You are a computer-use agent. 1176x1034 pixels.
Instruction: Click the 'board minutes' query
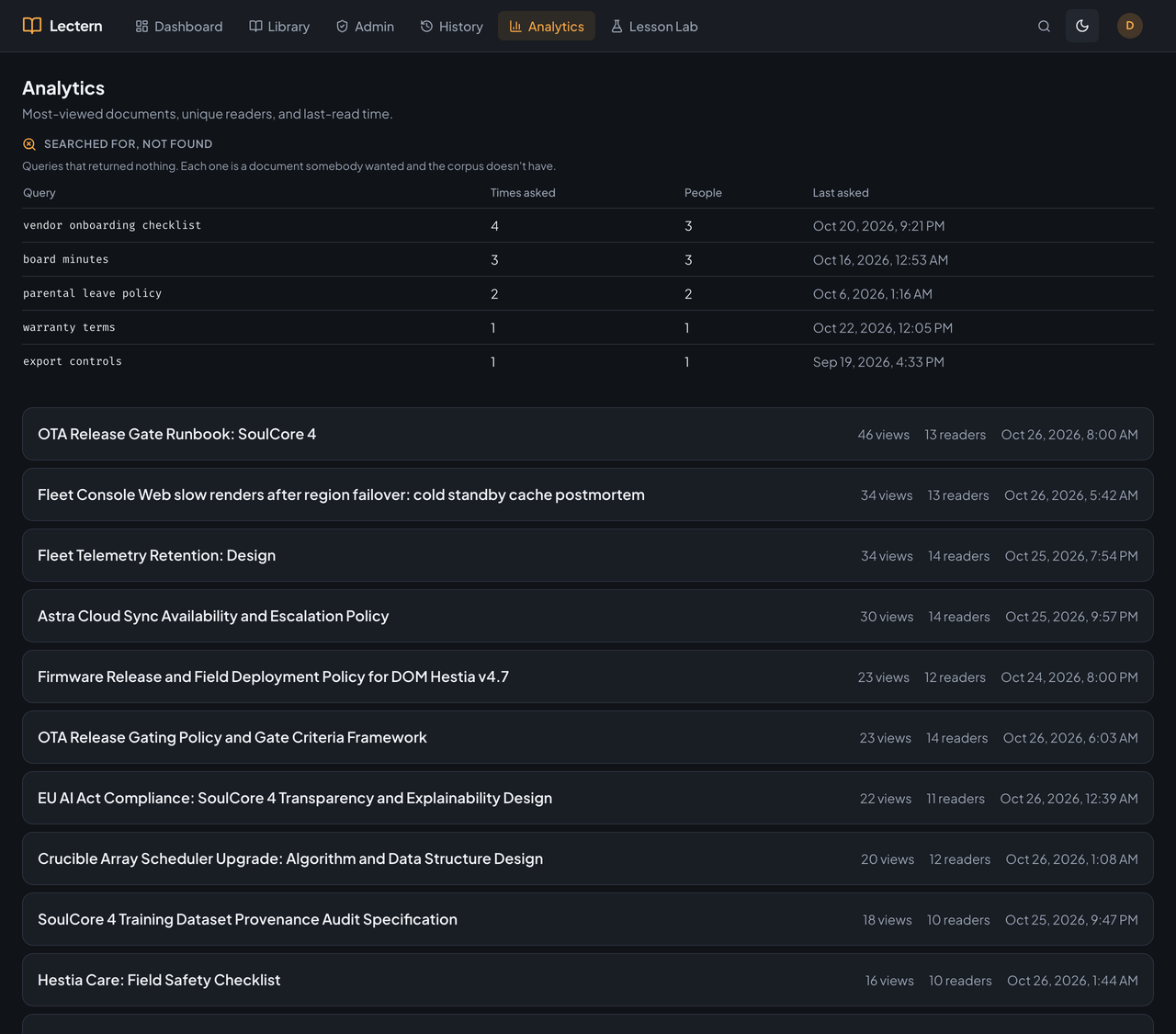click(65, 259)
